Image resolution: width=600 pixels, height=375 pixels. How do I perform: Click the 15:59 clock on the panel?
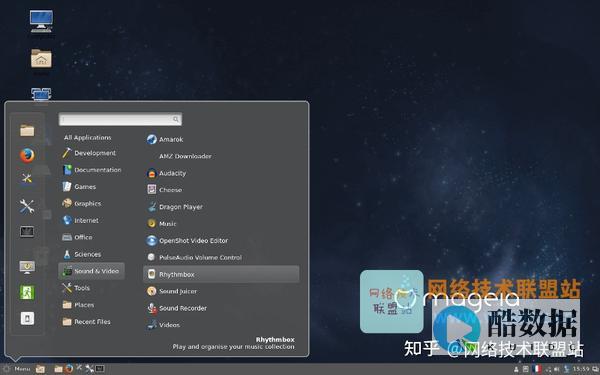pyautogui.click(x=581, y=369)
